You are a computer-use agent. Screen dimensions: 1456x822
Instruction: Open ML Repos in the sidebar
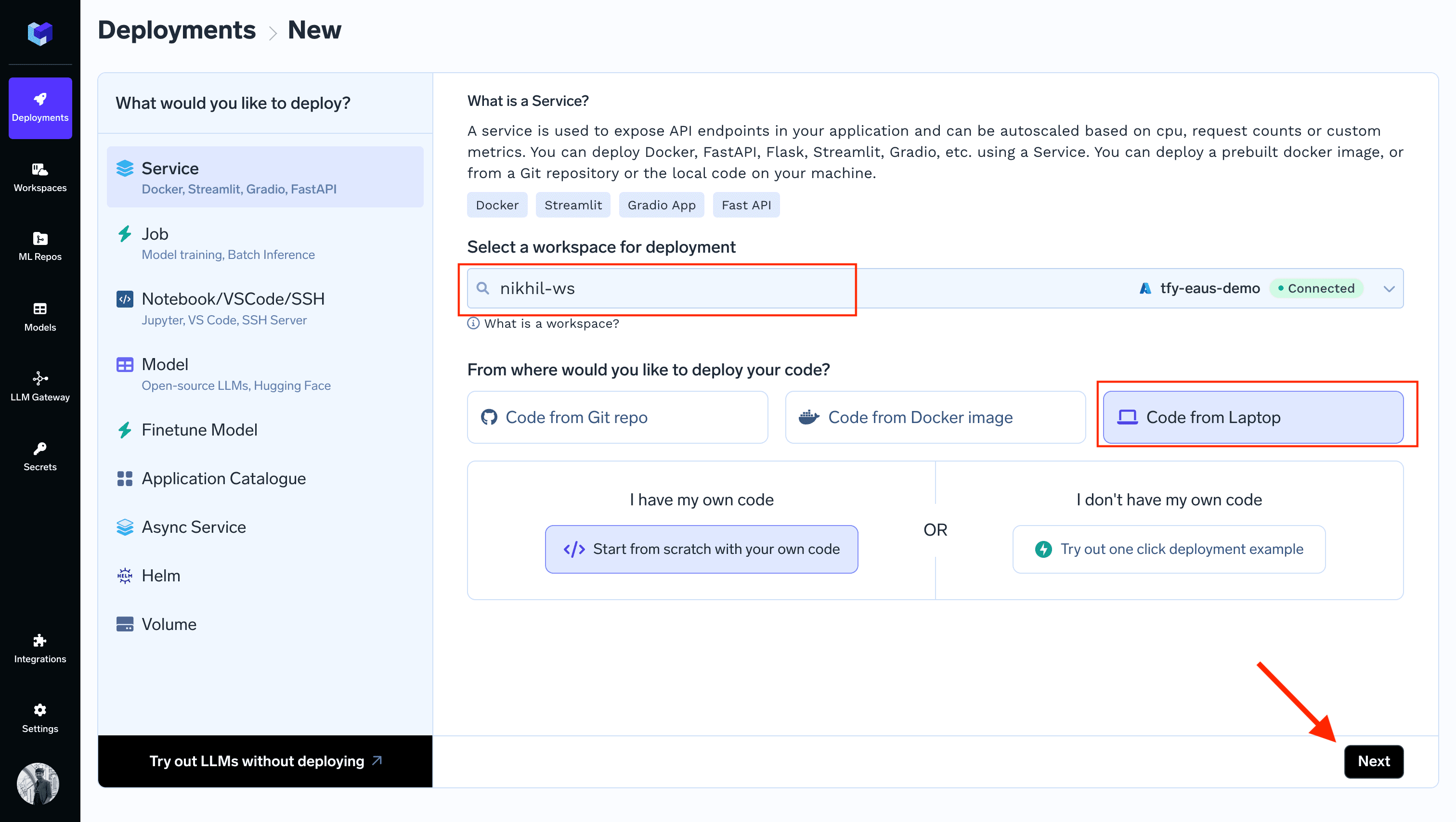[40, 247]
